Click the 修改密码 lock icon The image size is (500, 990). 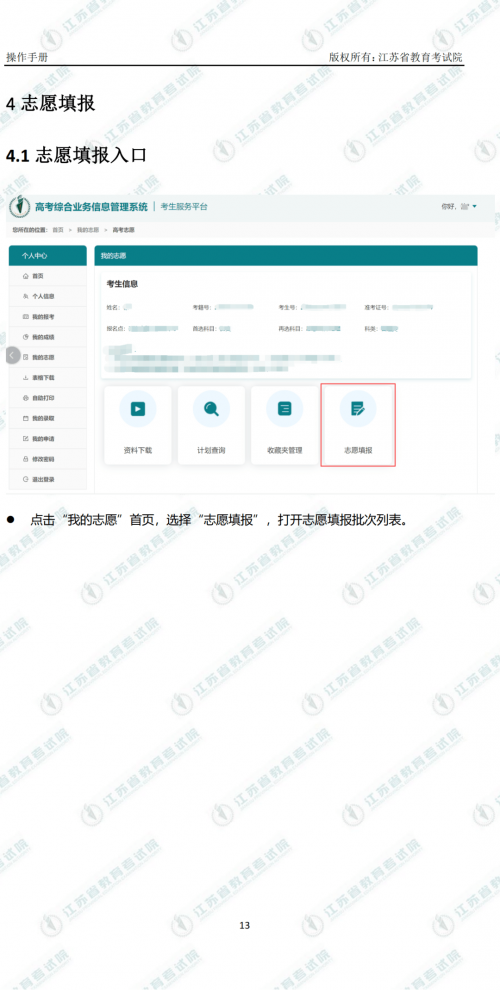click(25, 459)
